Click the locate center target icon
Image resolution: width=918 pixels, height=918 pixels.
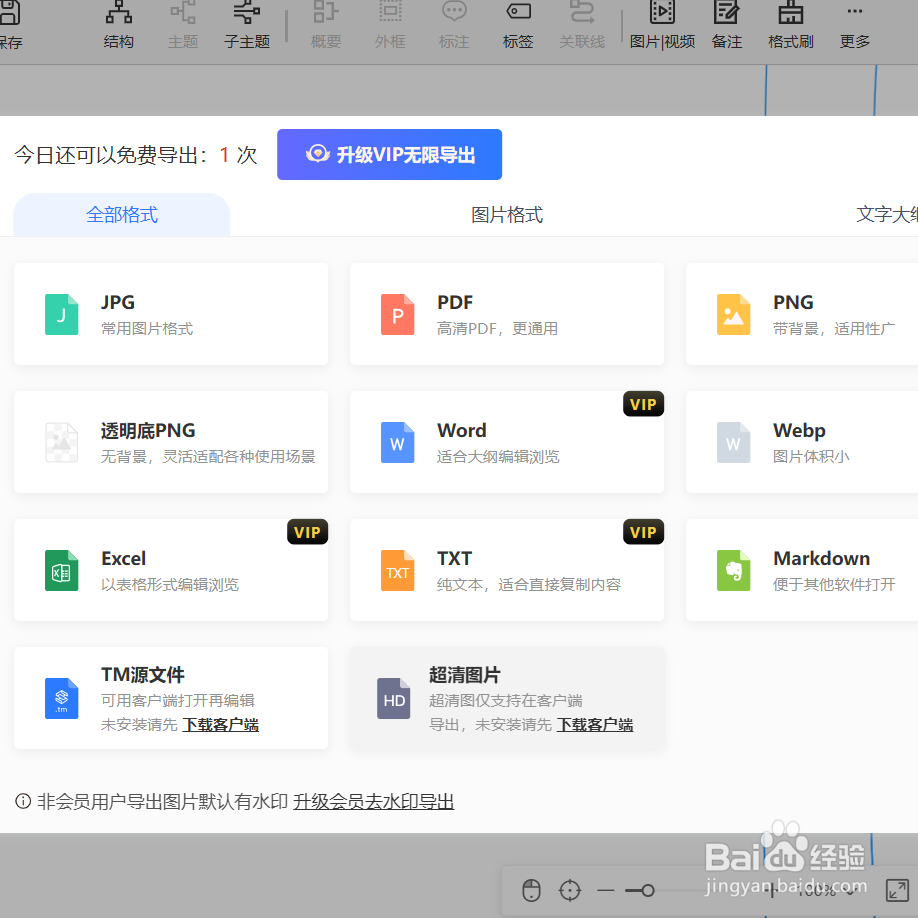click(x=570, y=890)
